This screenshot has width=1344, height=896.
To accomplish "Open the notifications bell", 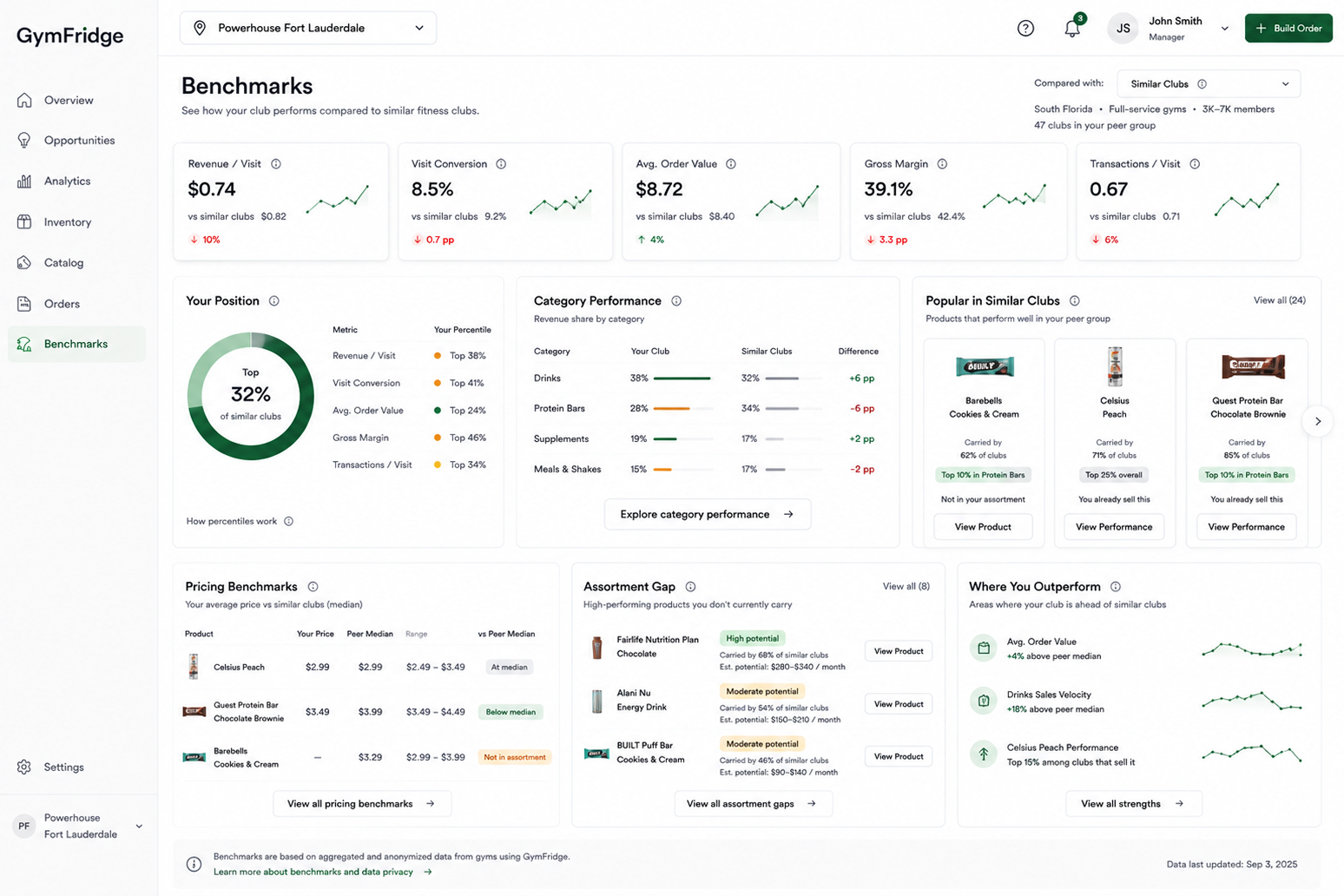I will [1072, 29].
